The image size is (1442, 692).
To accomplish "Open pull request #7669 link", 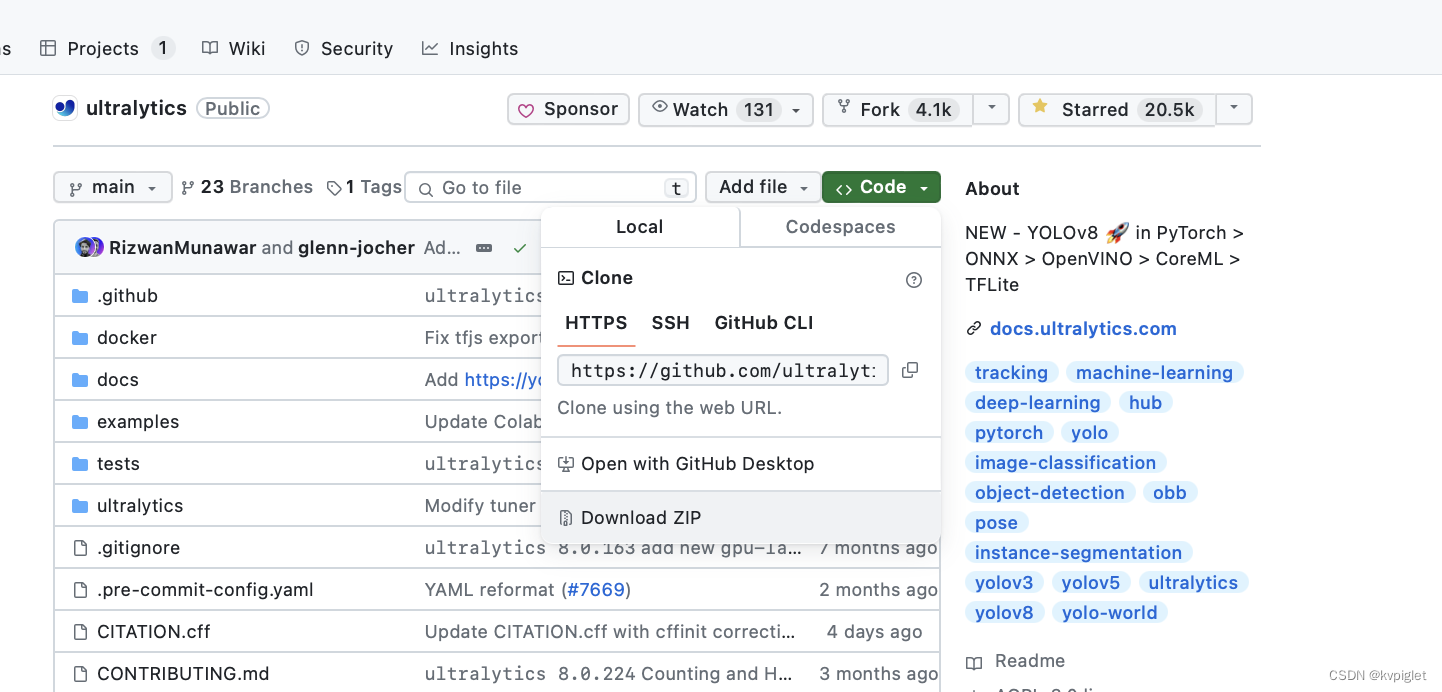I will pos(596,590).
